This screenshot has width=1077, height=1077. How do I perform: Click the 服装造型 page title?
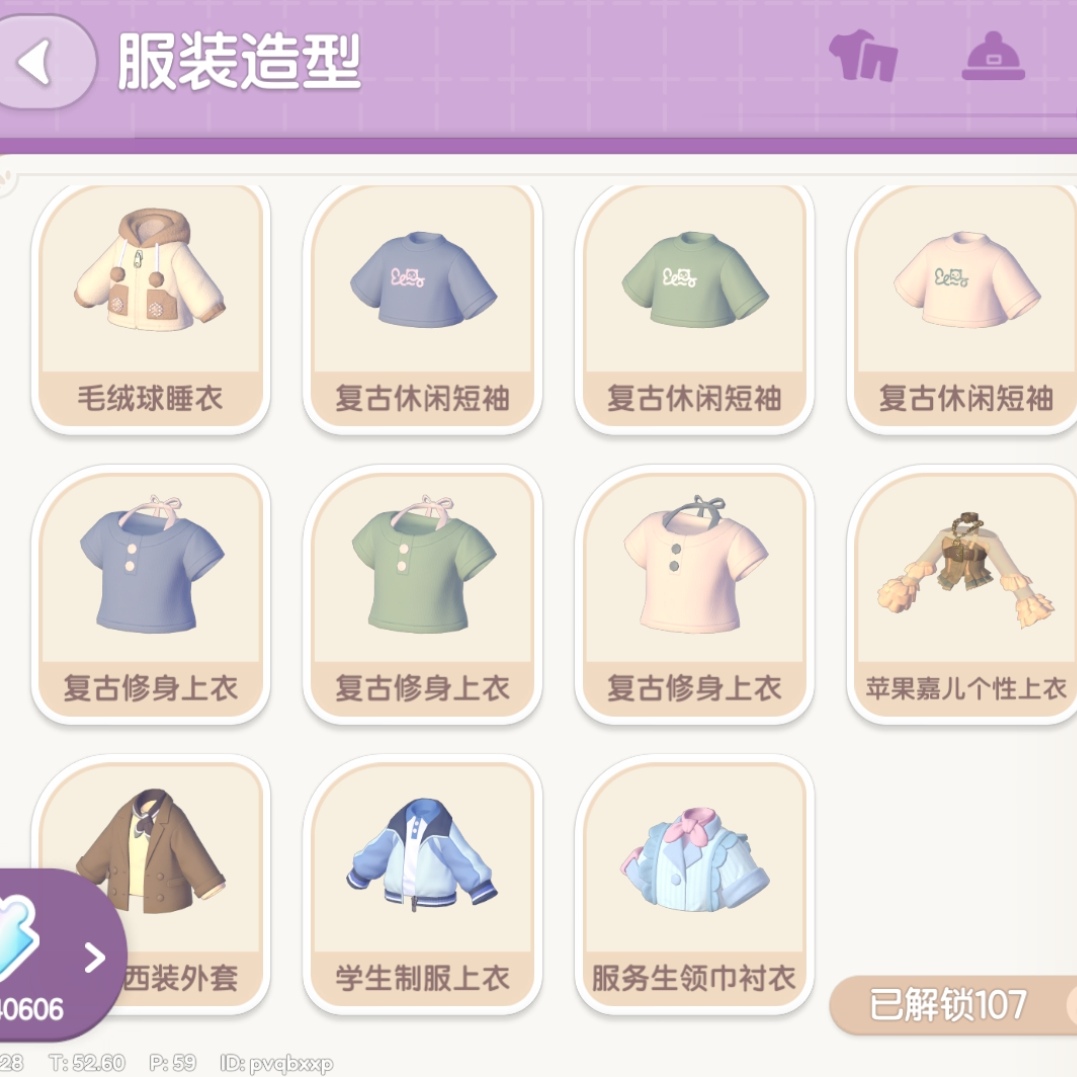[x=239, y=62]
